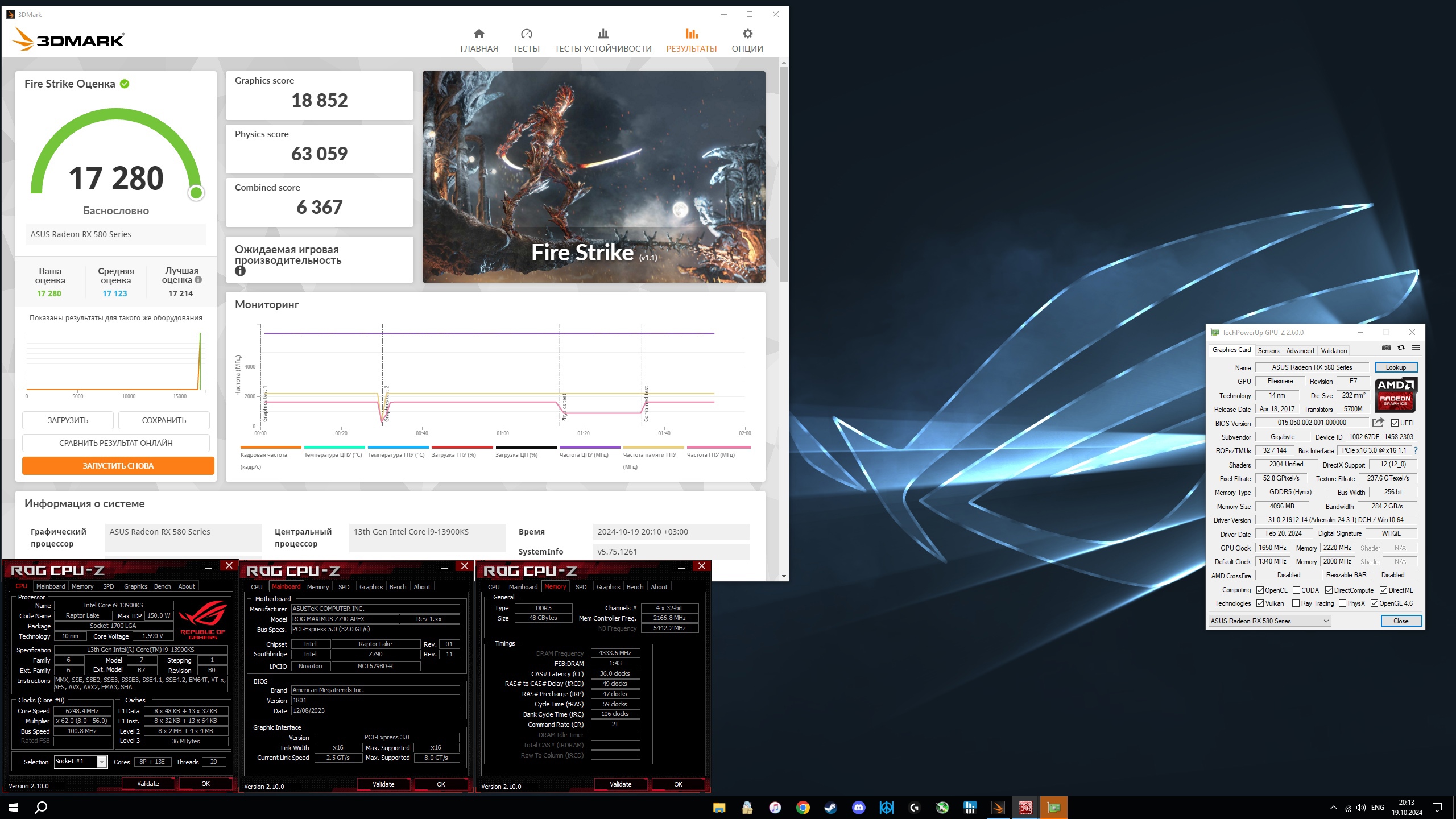Toggle the OpenCL checkbox

(x=1260, y=590)
